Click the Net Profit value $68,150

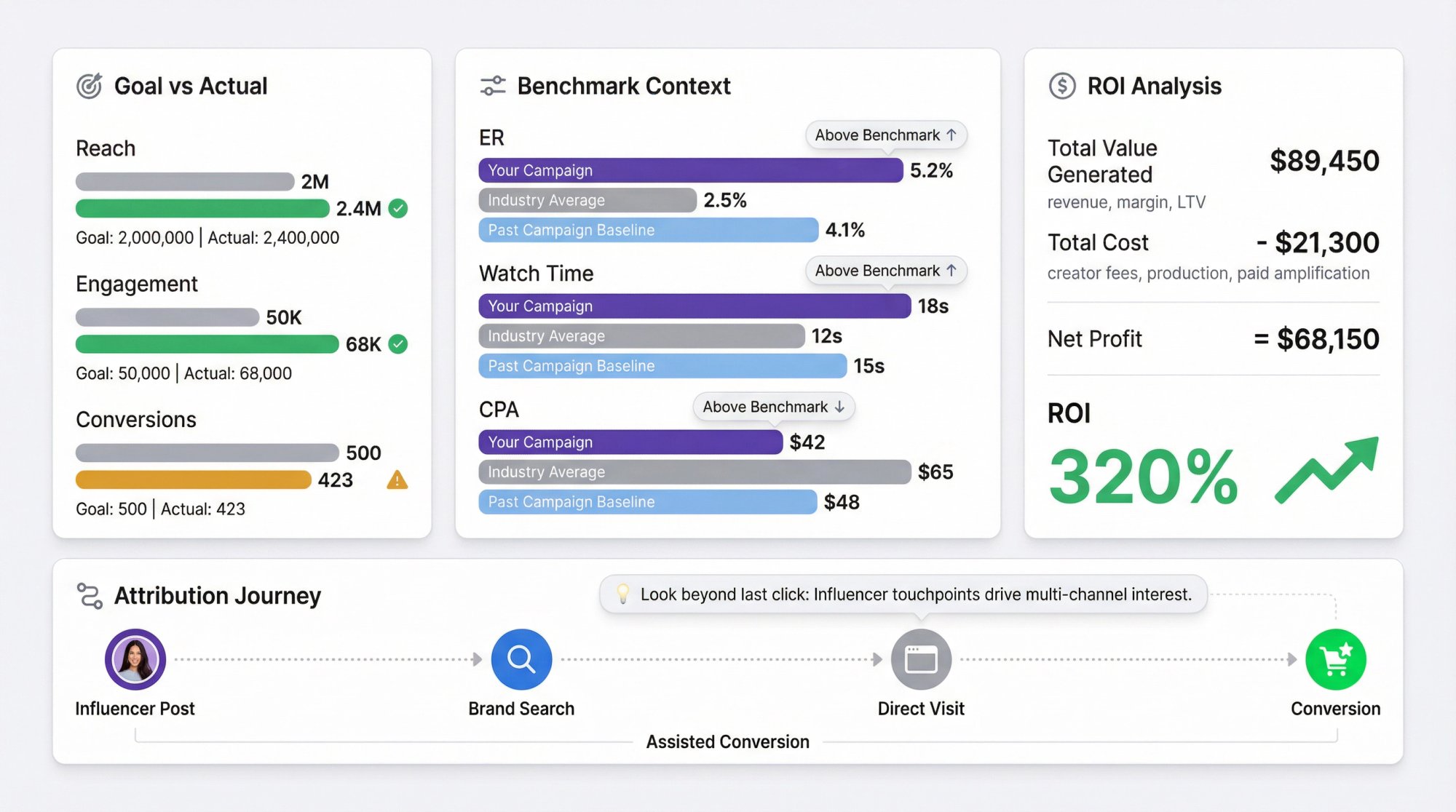point(1327,338)
